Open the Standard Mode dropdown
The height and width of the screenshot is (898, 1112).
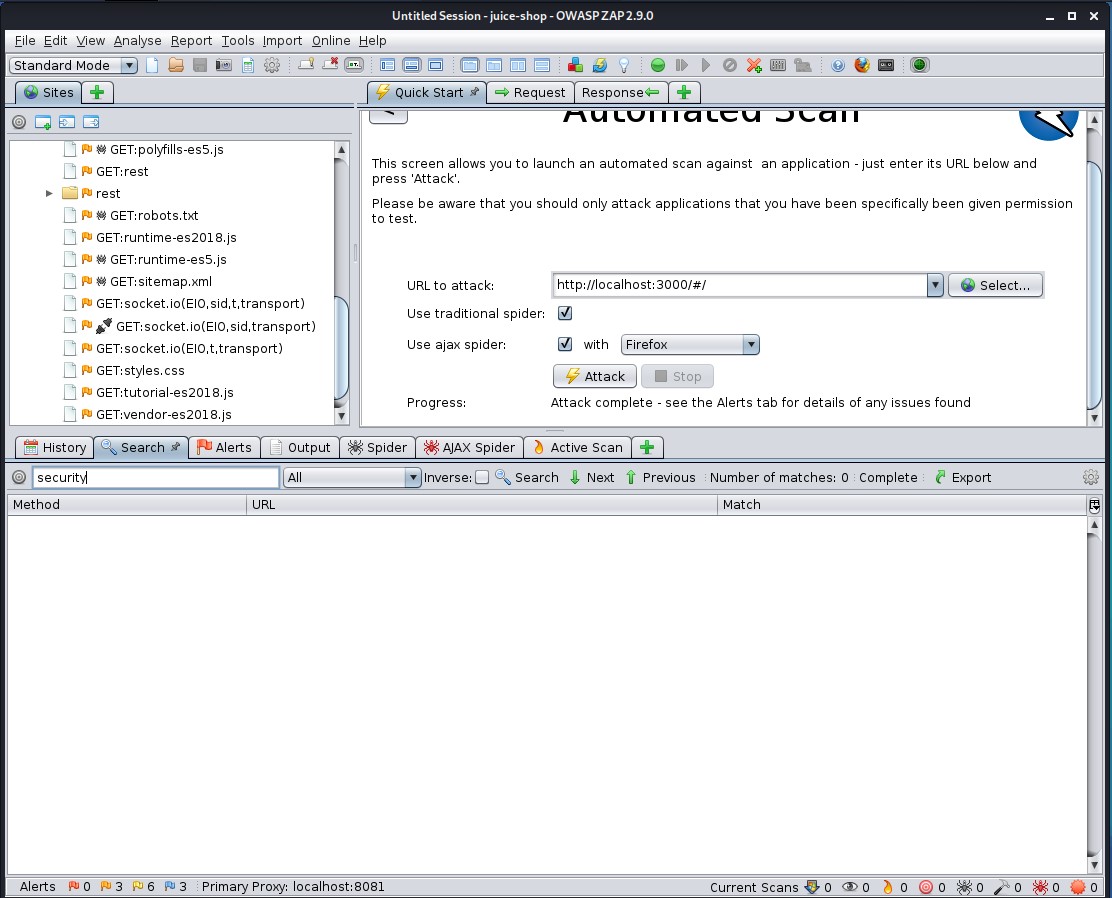(x=74, y=65)
